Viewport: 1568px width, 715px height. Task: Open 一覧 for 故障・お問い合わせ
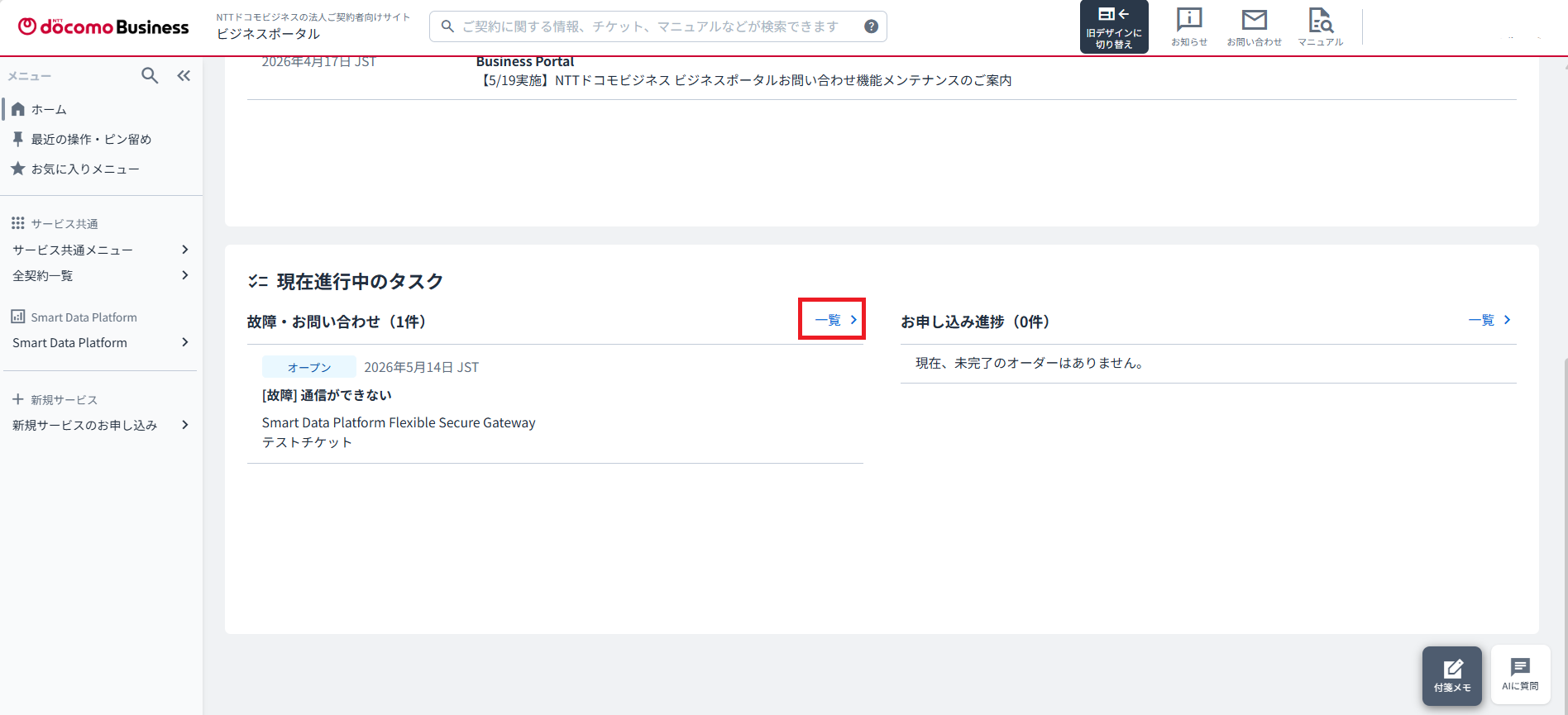coord(835,320)
